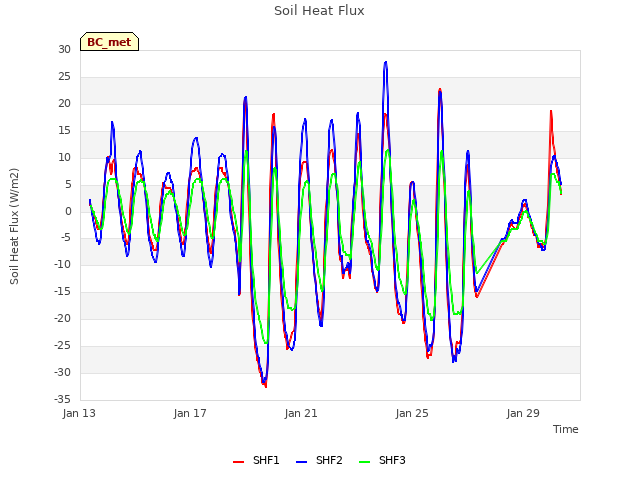Screen dimensions: 640x480
Task: Click the -20 y-axis tick label
Action: pos(63,318)
